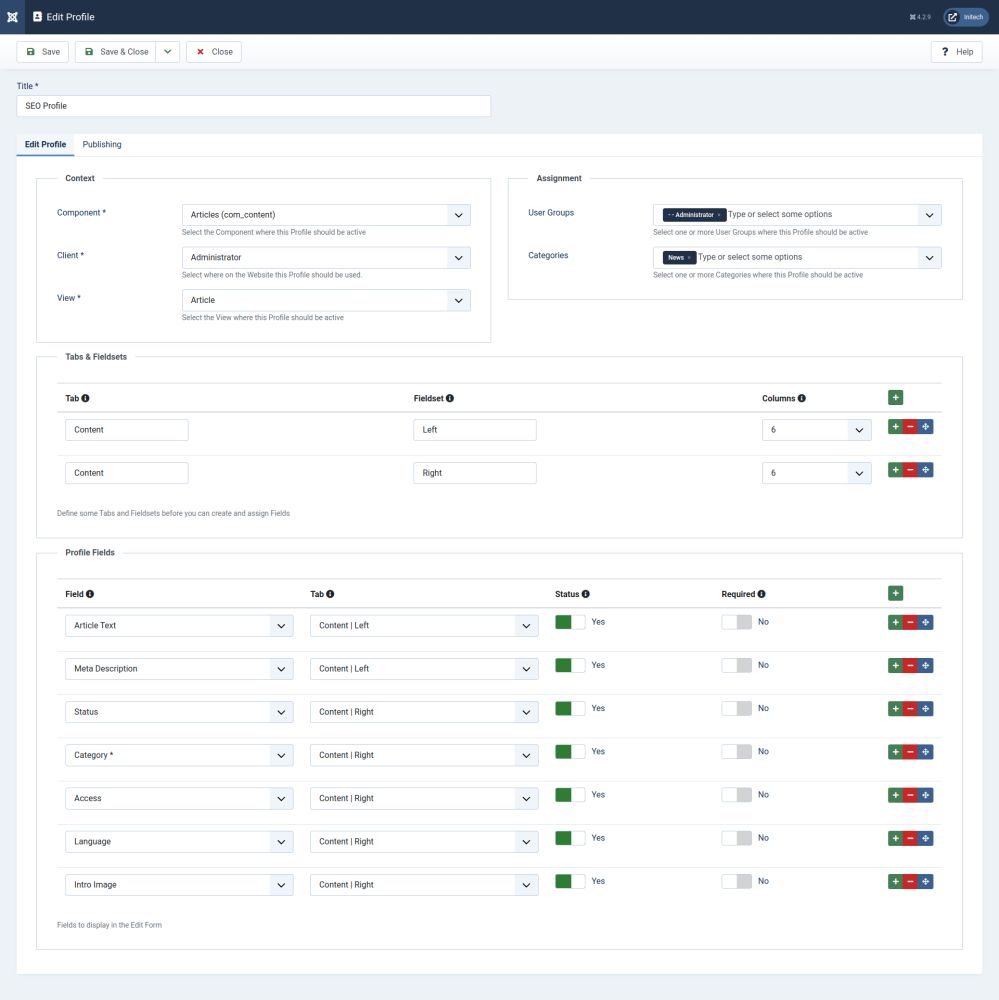Open Columns dropdown for the Right fieldset
Screen dimensions: 999x1000
pyautogui.click(x=817, y=473)
